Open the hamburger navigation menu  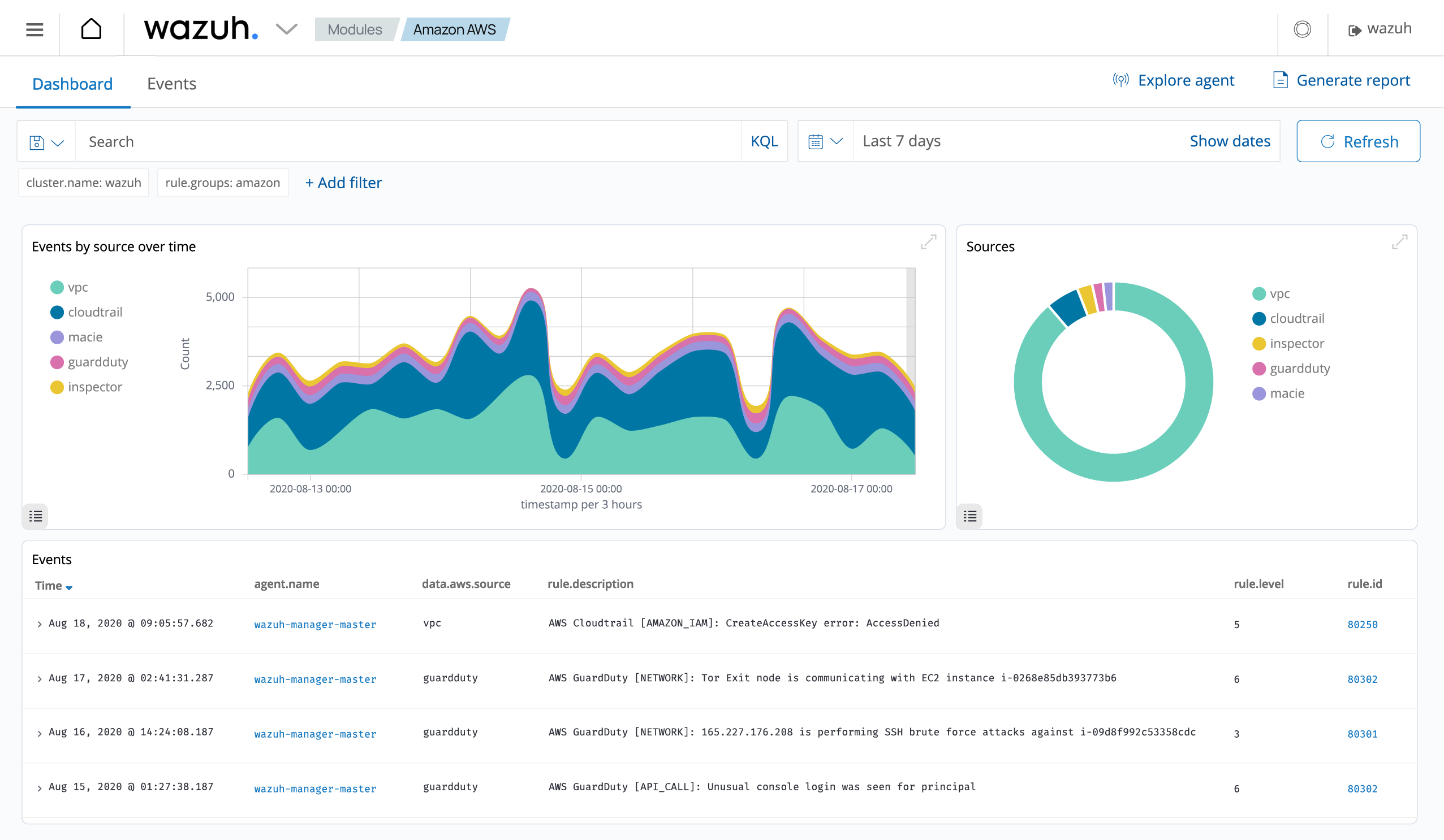point(35,29)
